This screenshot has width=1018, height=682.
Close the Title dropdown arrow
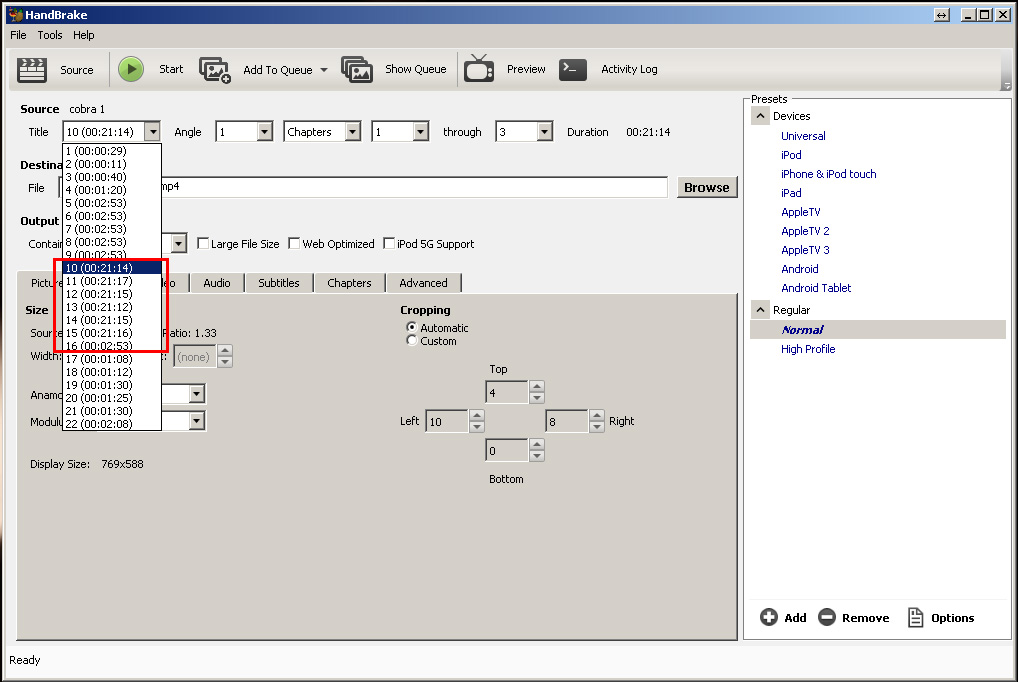(153, 132)
